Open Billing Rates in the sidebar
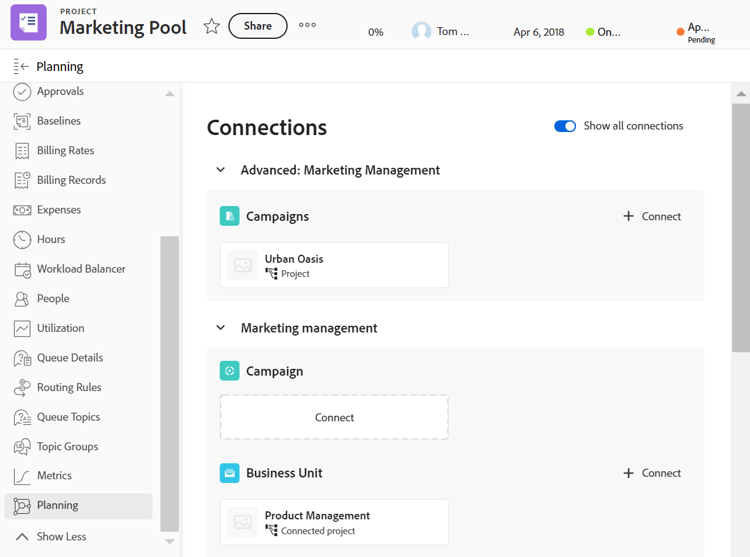This screenshot has height=557, width=750. 65,151
